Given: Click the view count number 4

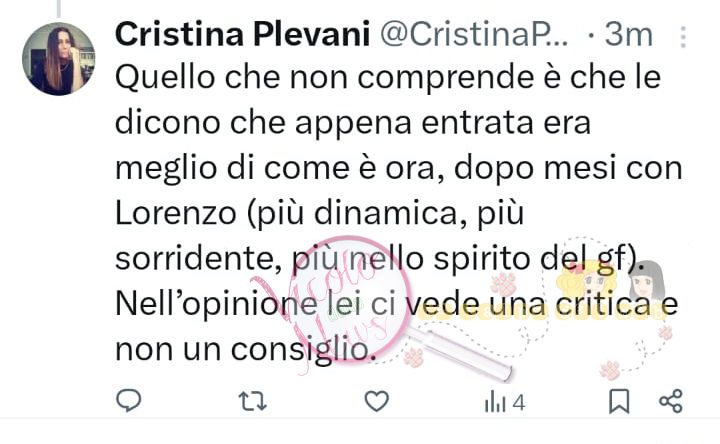Looking at the screenshot, I should [518, 403].
